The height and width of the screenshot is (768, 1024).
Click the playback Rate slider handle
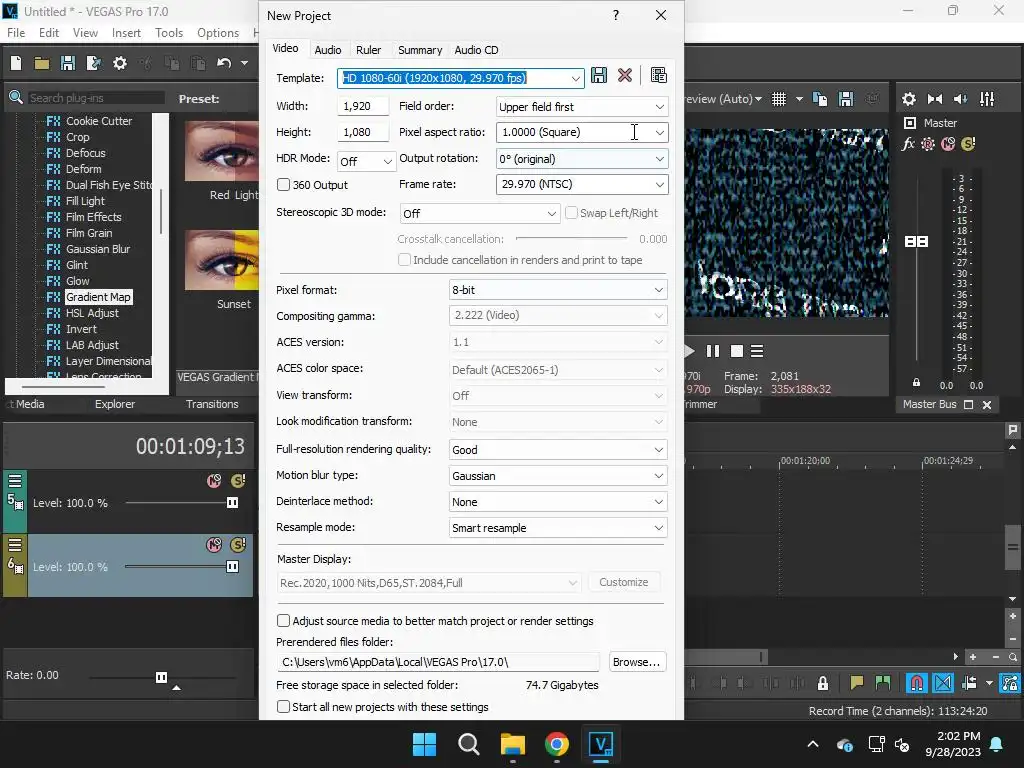point(161,677)
